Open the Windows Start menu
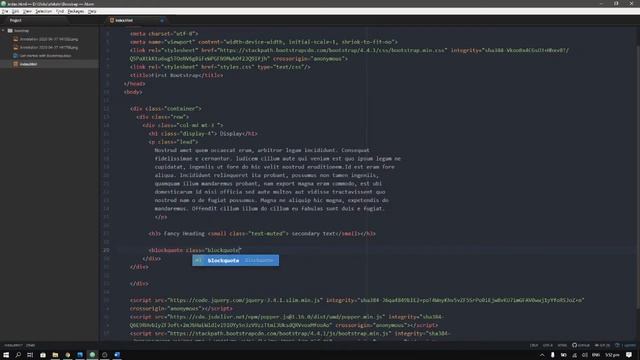Image resolution: width=640 pixels, height=360 pixels. [x=6, y=355]
